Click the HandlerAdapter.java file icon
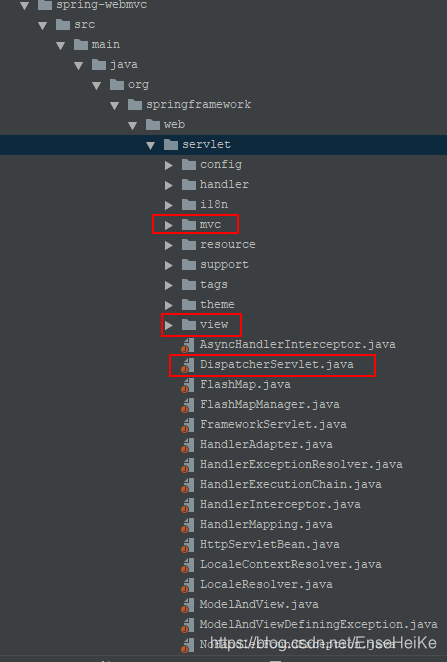 tap(188, 445)
